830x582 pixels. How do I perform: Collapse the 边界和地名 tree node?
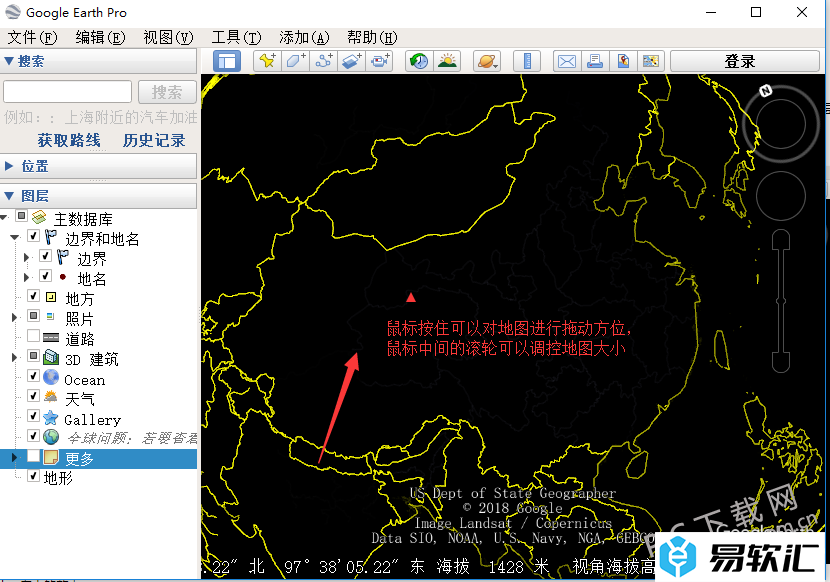15,237
